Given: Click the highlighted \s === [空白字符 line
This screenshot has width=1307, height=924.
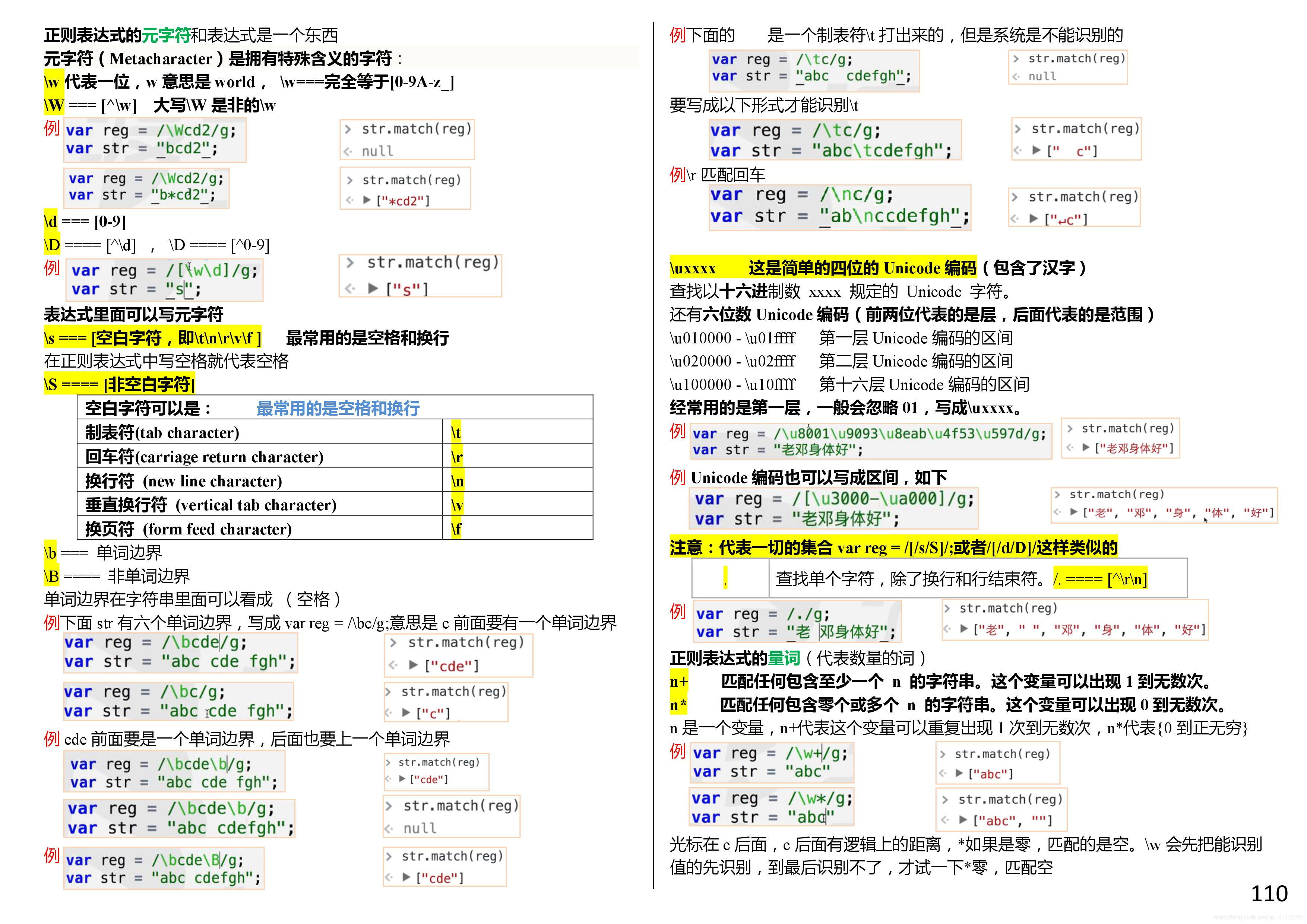Looking at the screenshot, I should [x=152, y=338].
